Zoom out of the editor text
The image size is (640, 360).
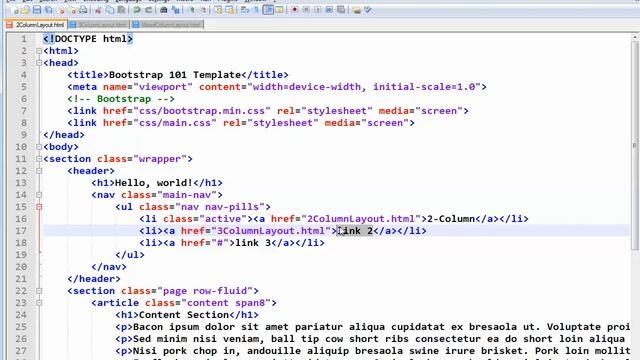tap(203, 10)
